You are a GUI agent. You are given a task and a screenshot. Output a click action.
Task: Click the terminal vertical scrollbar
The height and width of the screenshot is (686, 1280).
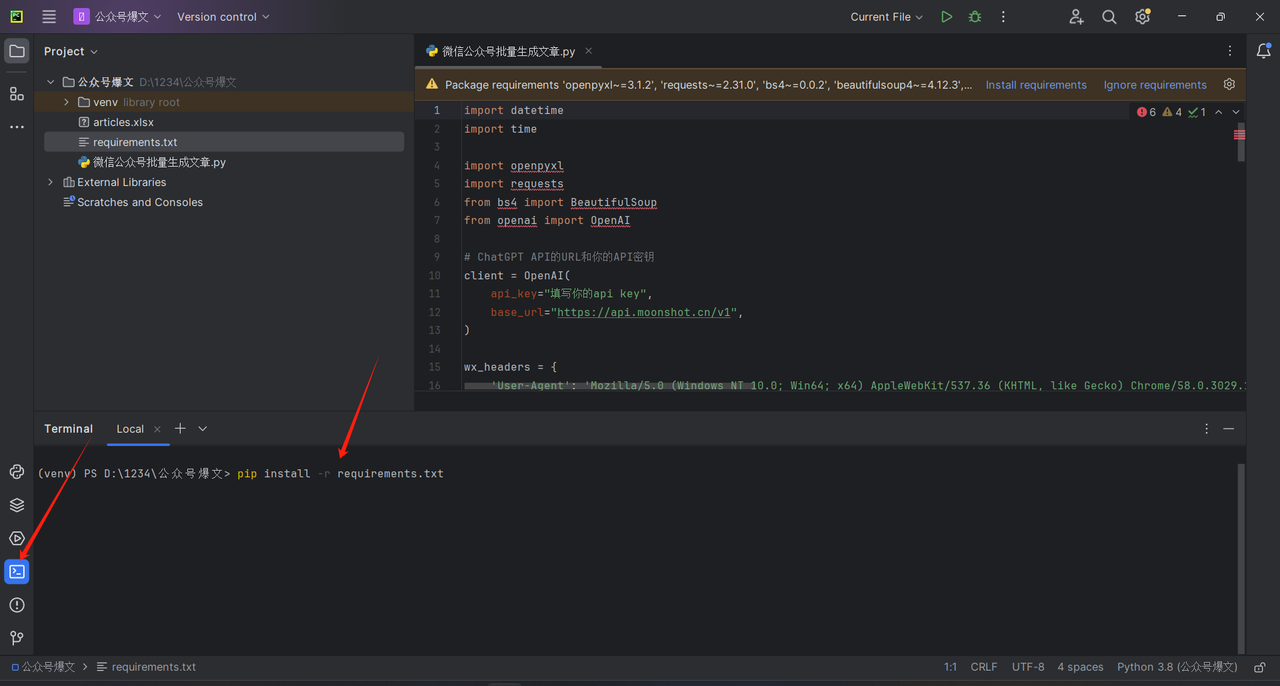[x=1241, y=557]
